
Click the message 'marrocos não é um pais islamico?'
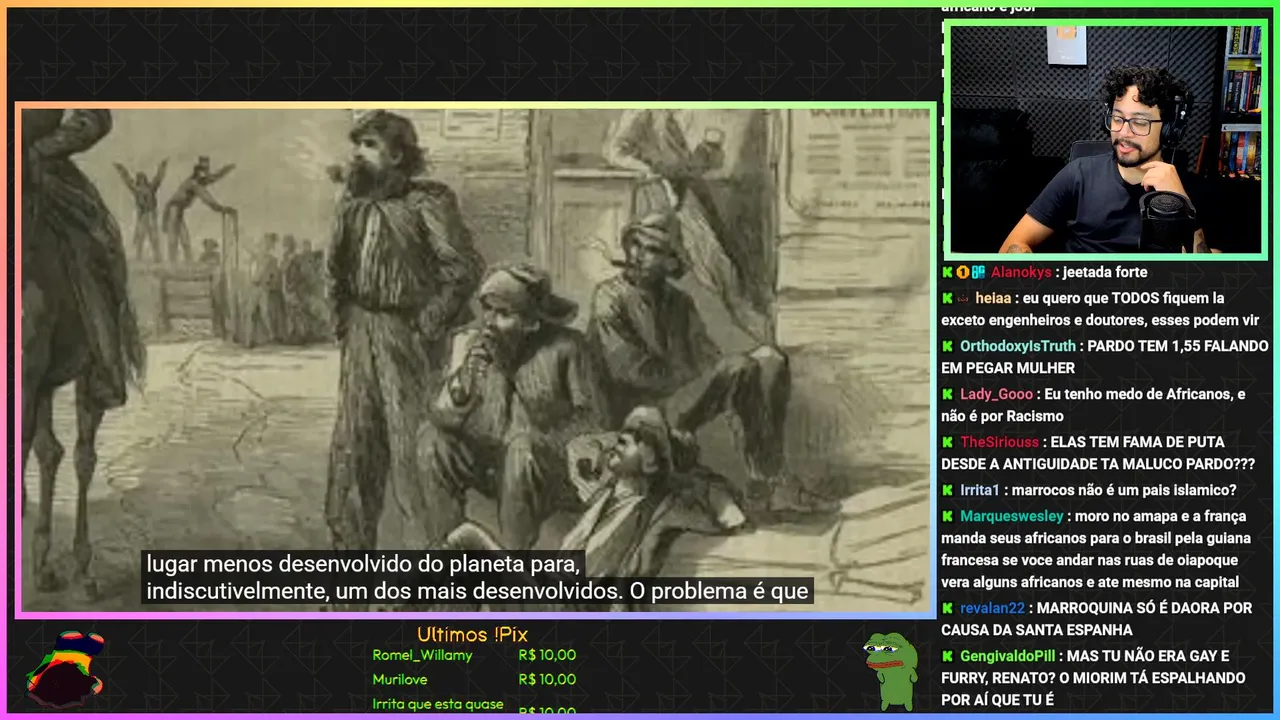(x=1124, y=490)
